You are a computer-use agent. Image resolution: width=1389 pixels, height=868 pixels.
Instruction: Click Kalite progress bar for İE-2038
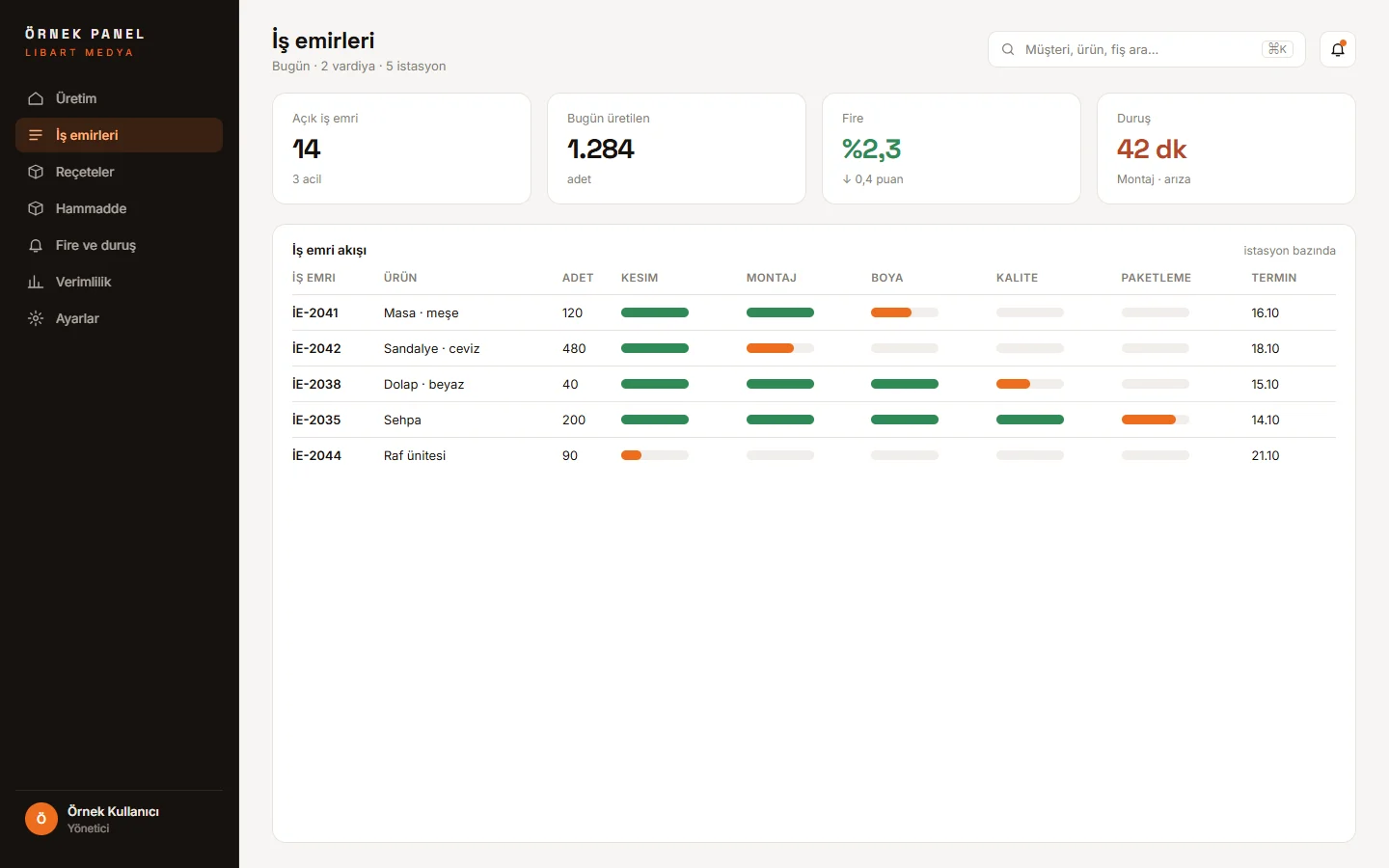[1030, 384]
